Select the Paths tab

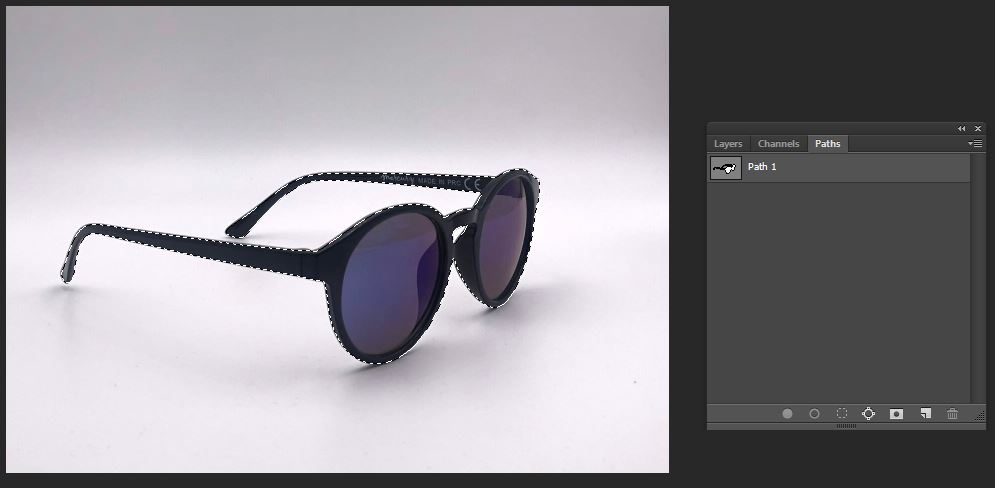tap(828, 144)
